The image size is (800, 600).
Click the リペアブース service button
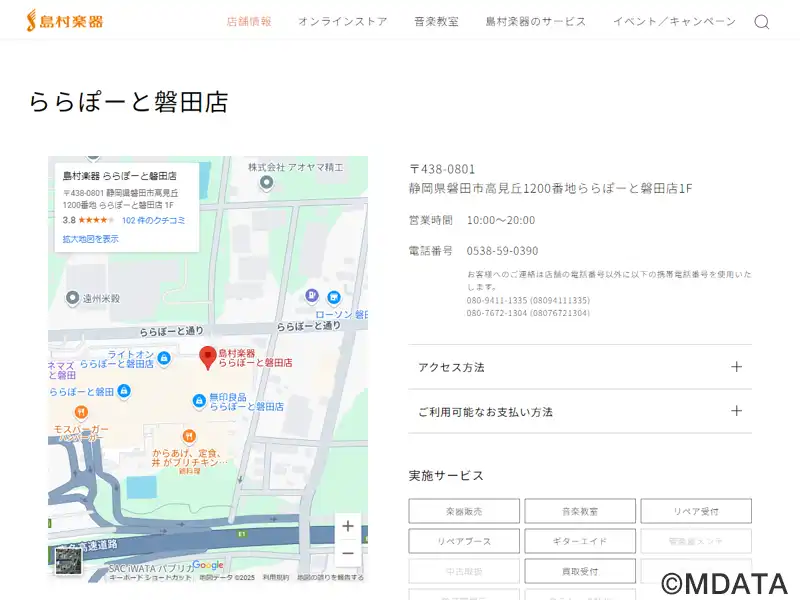[464, 541]
